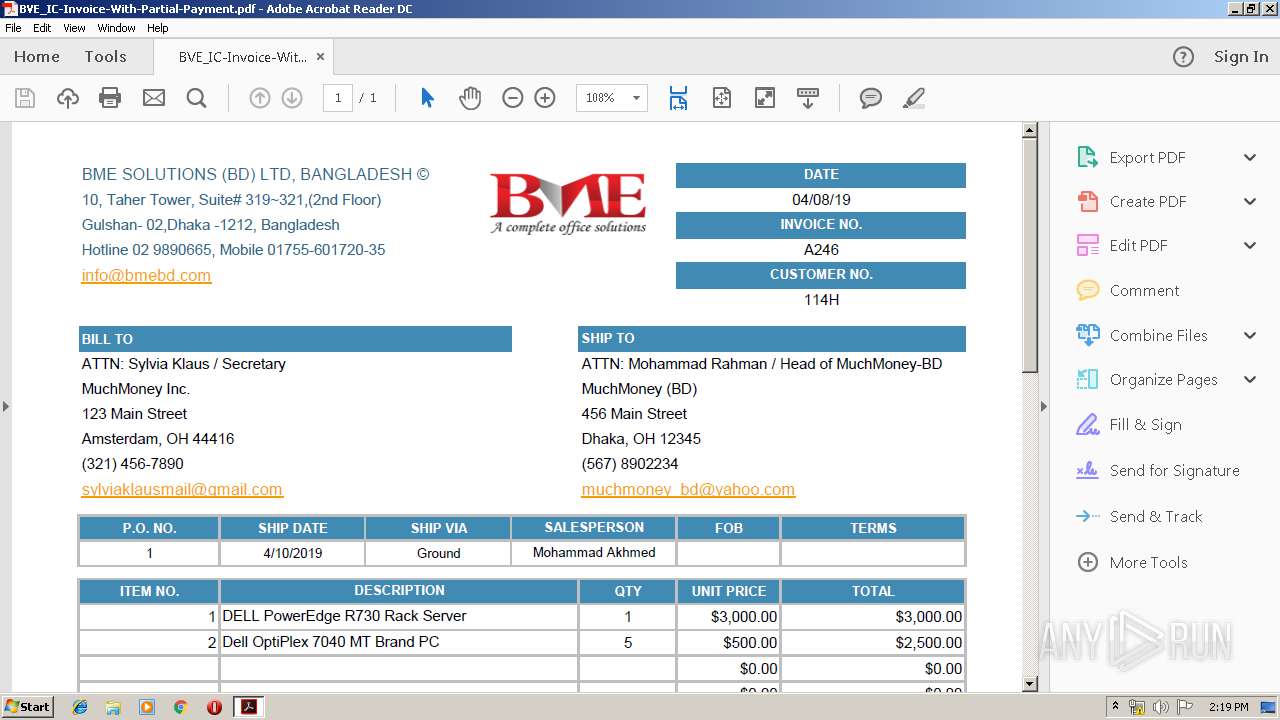Click the Sign In link
Viewport: 1280px width, 720px height.
click(1241, 57)
